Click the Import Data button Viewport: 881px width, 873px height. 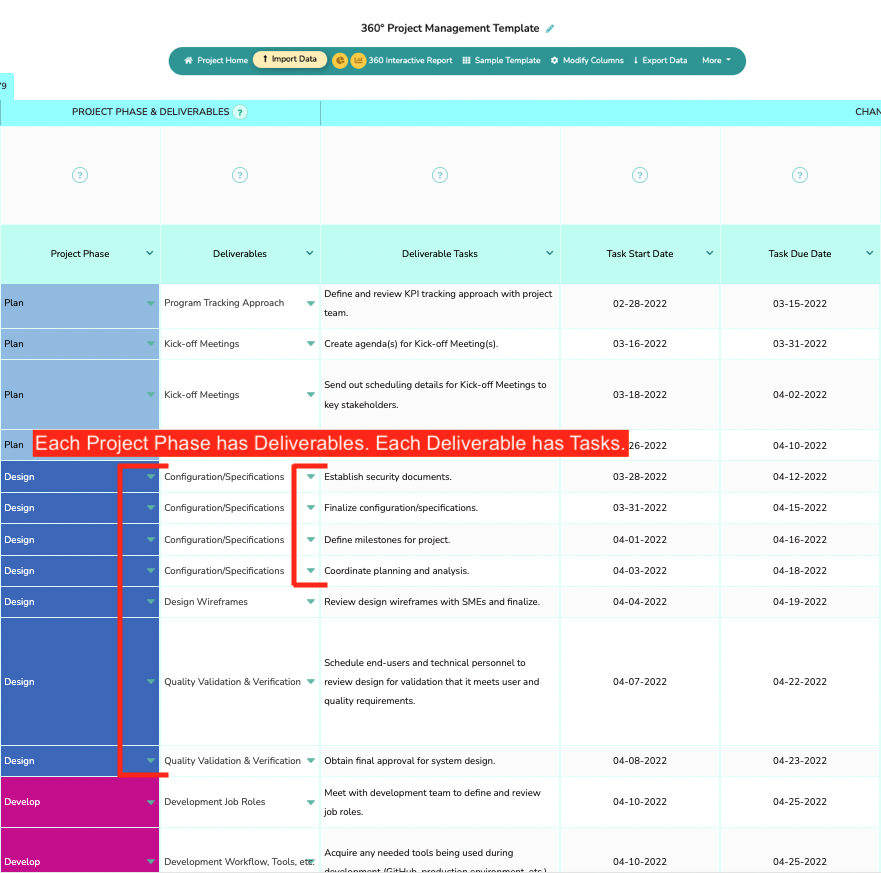[290, 59]
